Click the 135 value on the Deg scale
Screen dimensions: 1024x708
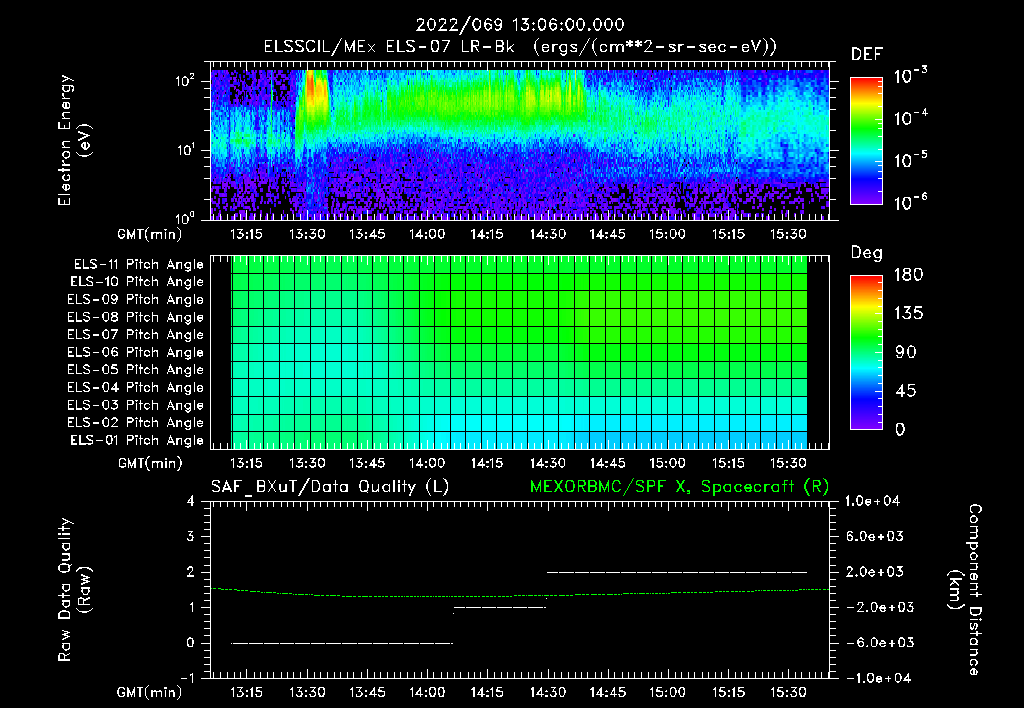coord(908,314)
